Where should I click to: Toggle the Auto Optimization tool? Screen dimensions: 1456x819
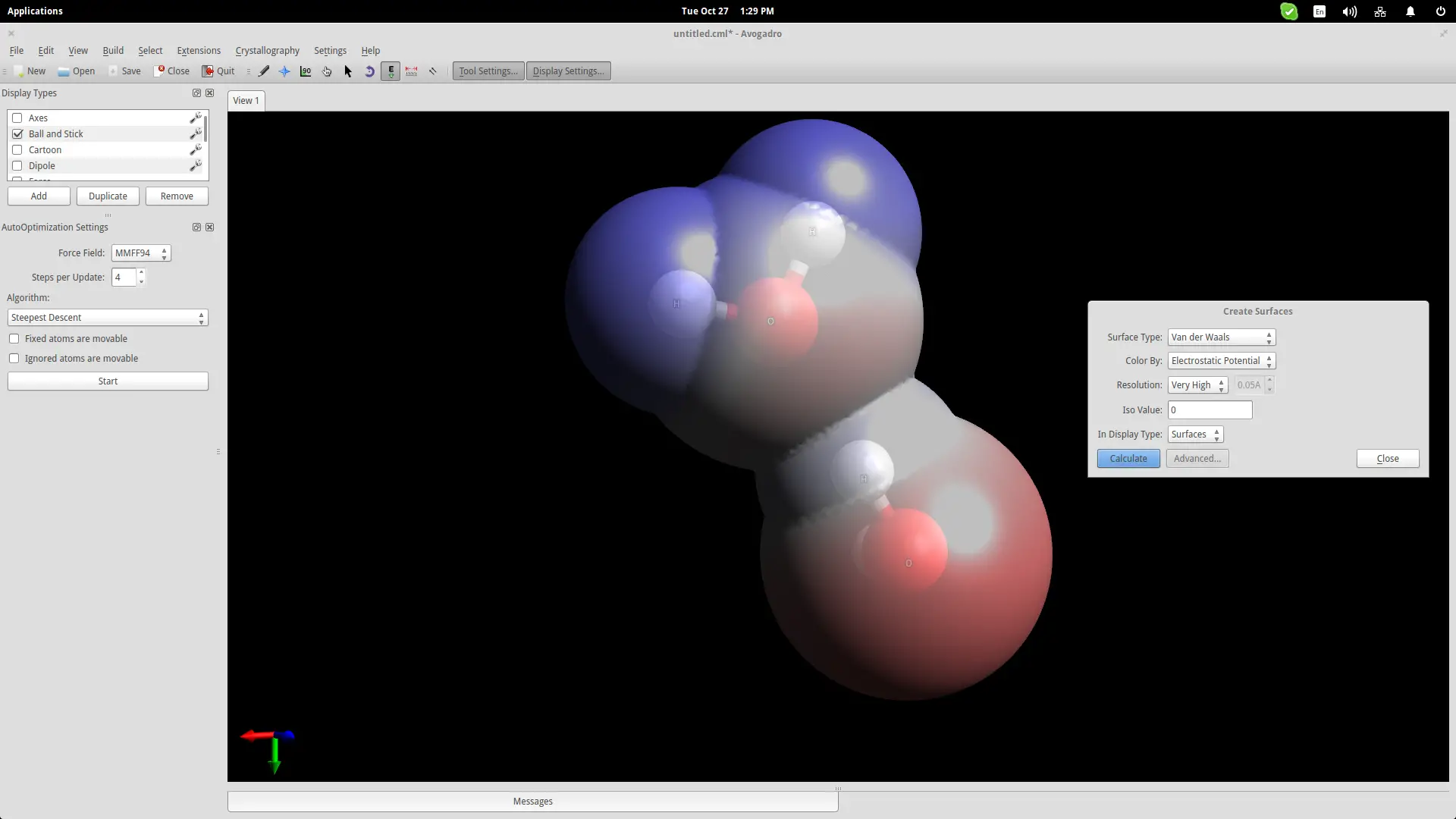pyautogui.click(x=391, y=71)
